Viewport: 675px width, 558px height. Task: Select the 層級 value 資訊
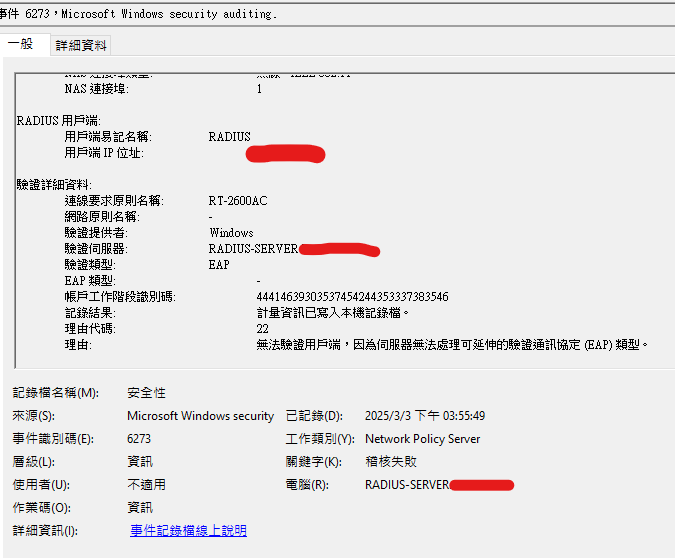point(140,462)
